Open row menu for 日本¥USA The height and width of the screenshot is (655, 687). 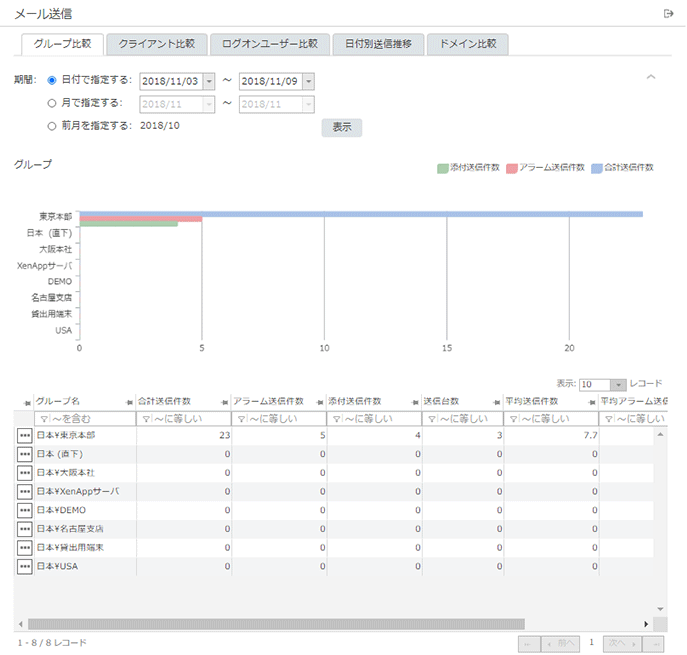click(x=25, y=567)
